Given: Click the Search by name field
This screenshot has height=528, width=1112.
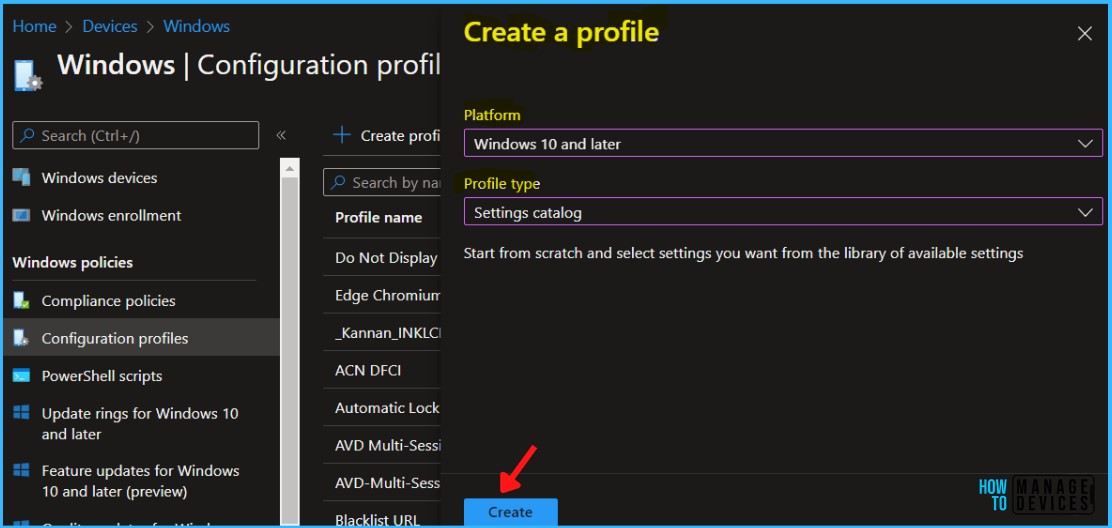Looking at the screenshot, I should (383, 182).
